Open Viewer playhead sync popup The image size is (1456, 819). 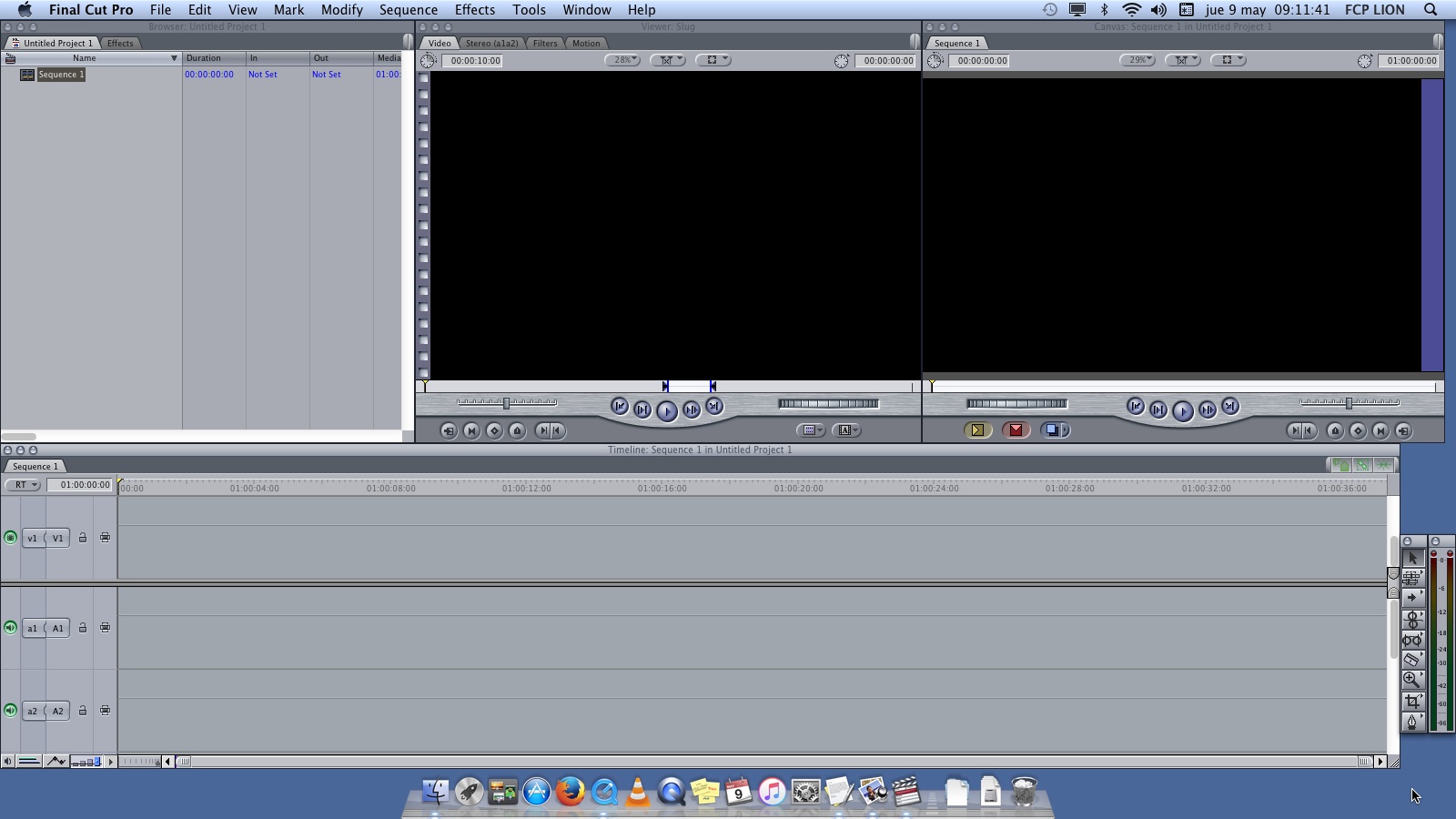point(668,60)
